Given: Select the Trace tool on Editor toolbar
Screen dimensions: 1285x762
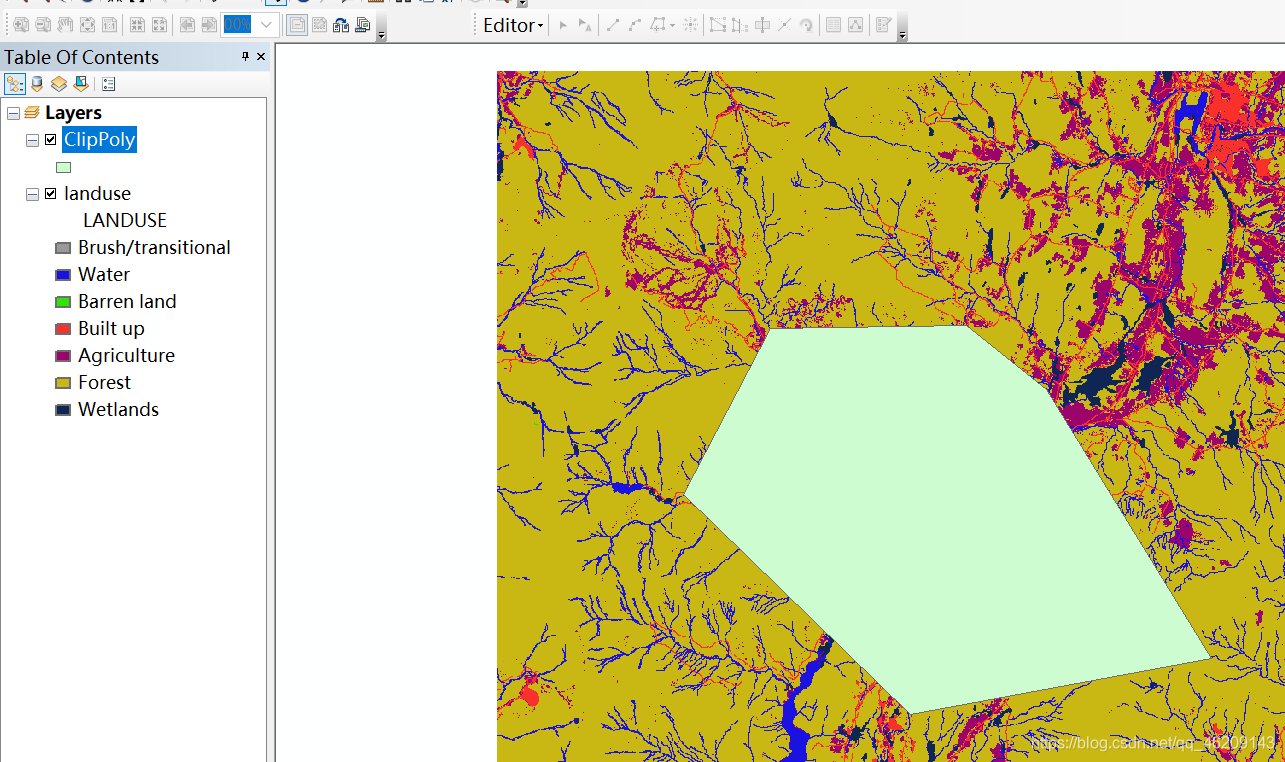Looking at the screenshot, I should click(x=658, y=25).
